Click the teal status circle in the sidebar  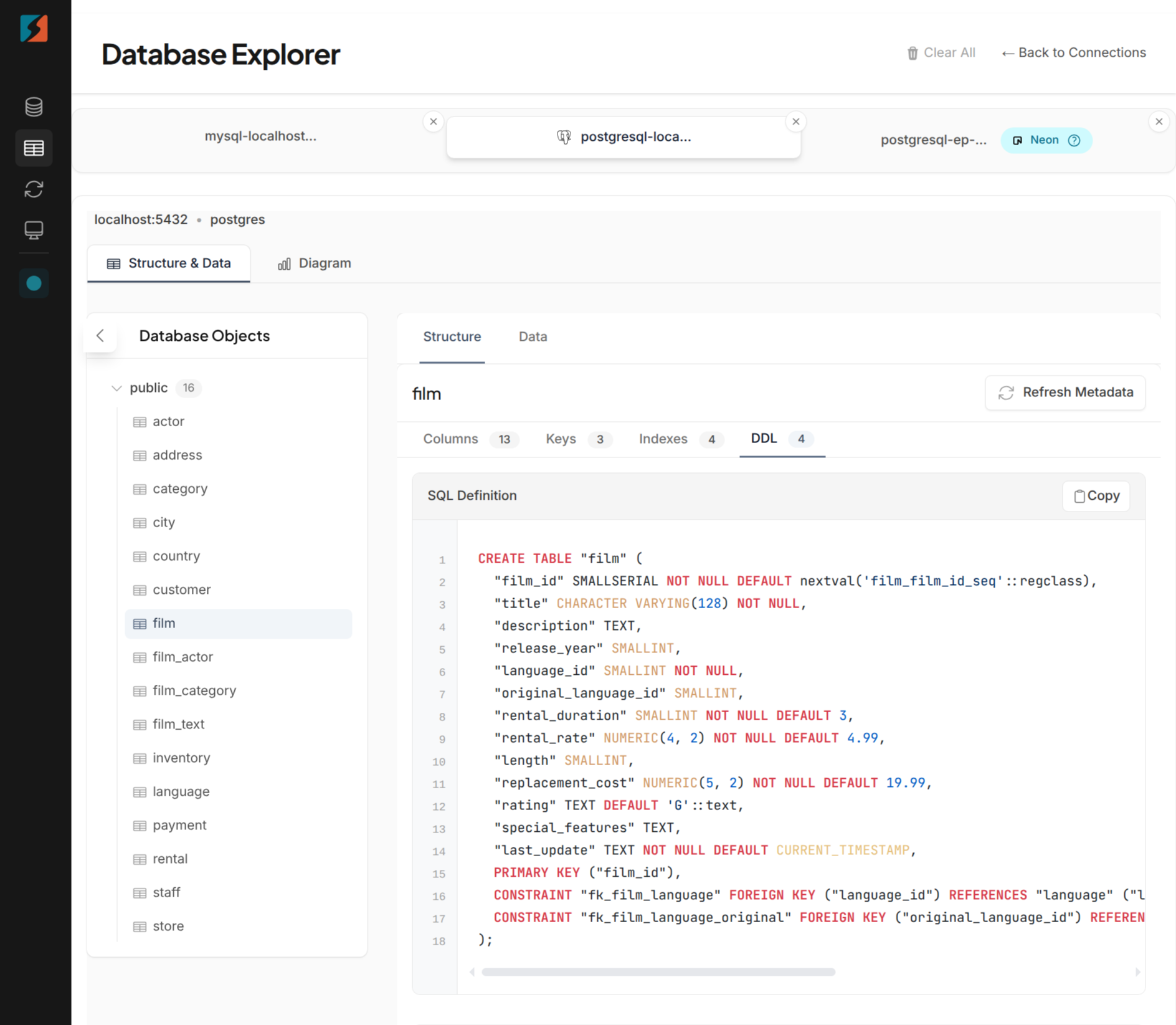point(34,284)
